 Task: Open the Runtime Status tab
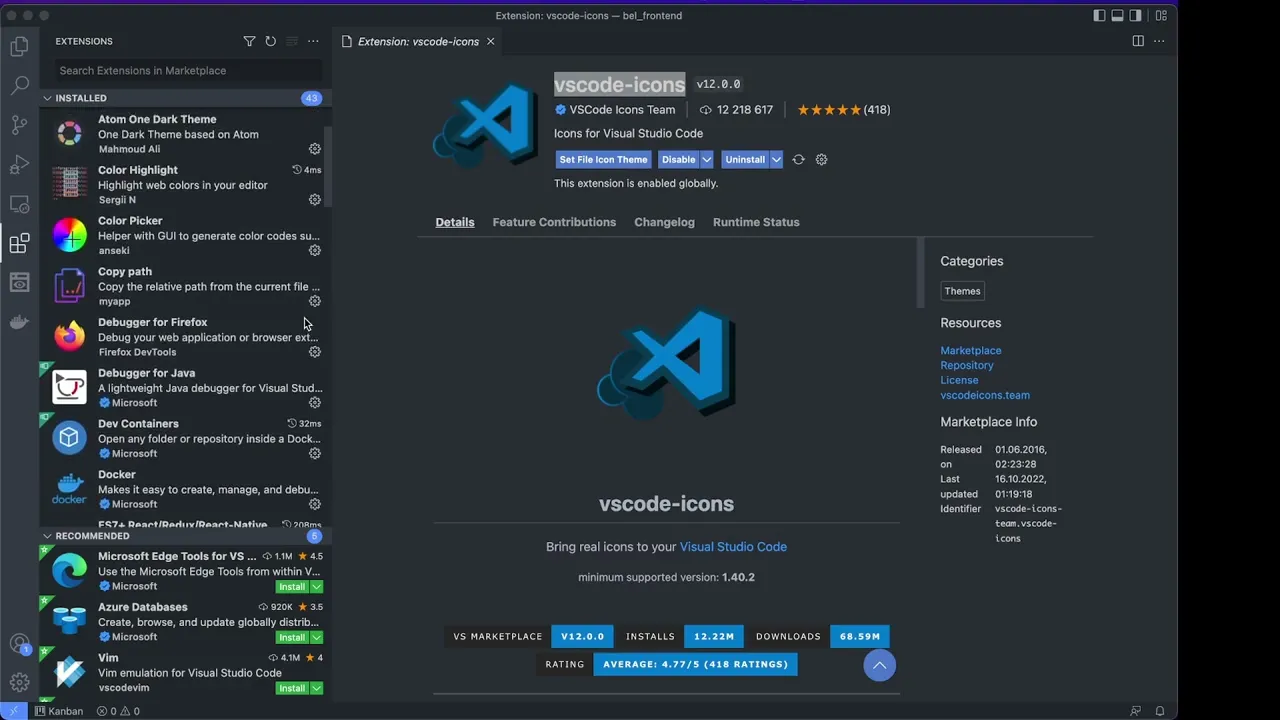pyautogui.click(x=756, y=222)
